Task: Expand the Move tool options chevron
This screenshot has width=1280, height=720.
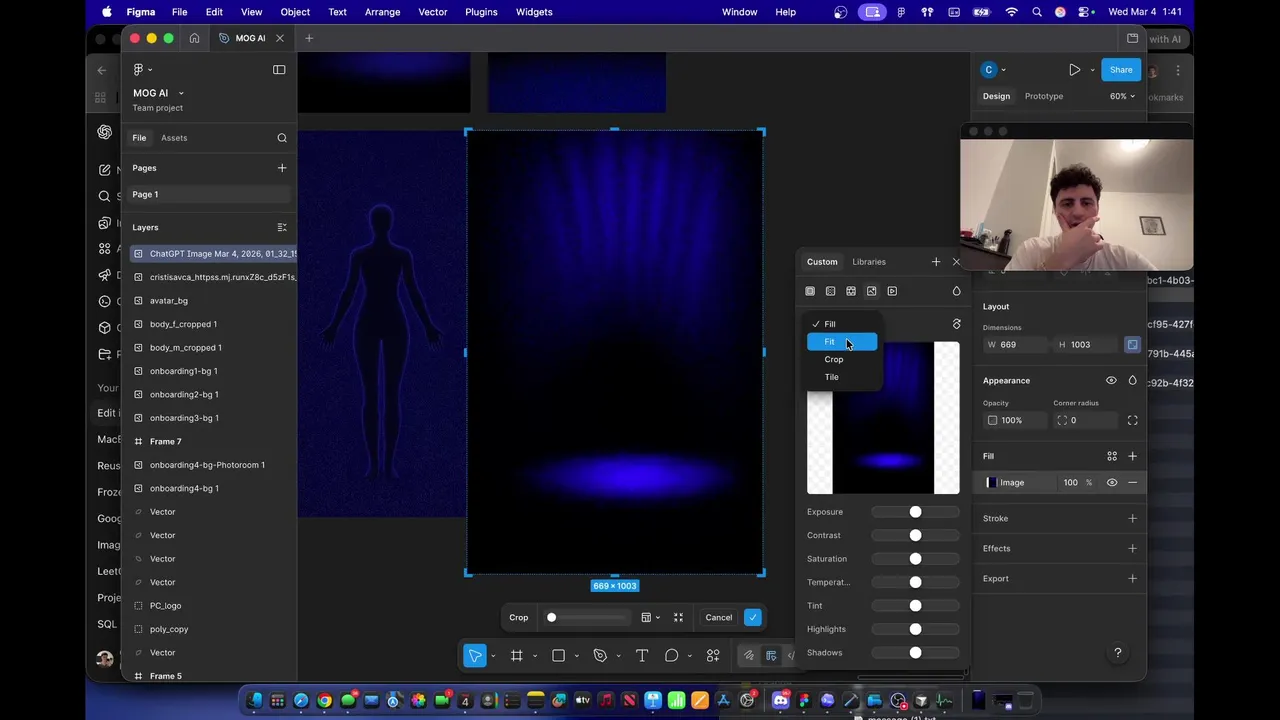Action: tap(493, 657)
